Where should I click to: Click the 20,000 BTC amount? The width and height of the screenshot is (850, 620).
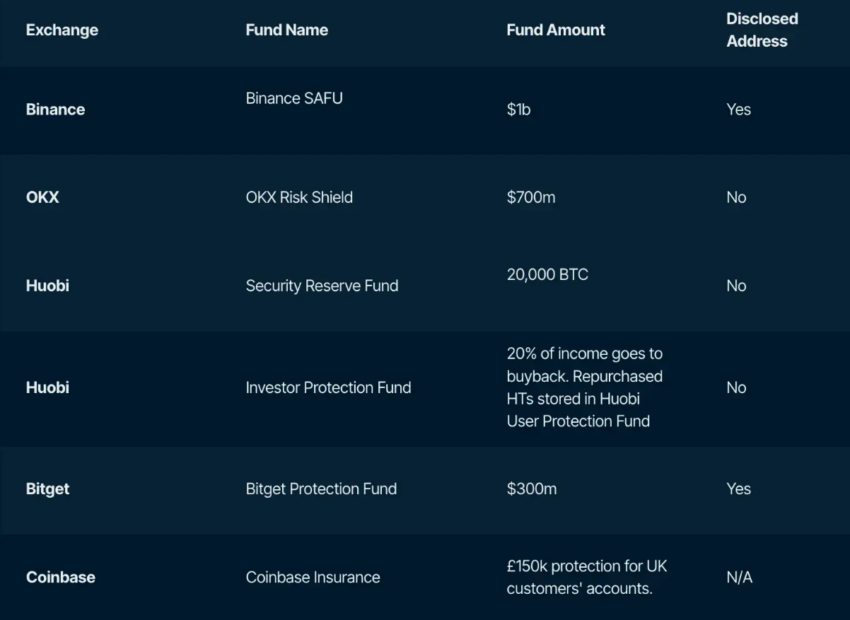tap(548, 274)
